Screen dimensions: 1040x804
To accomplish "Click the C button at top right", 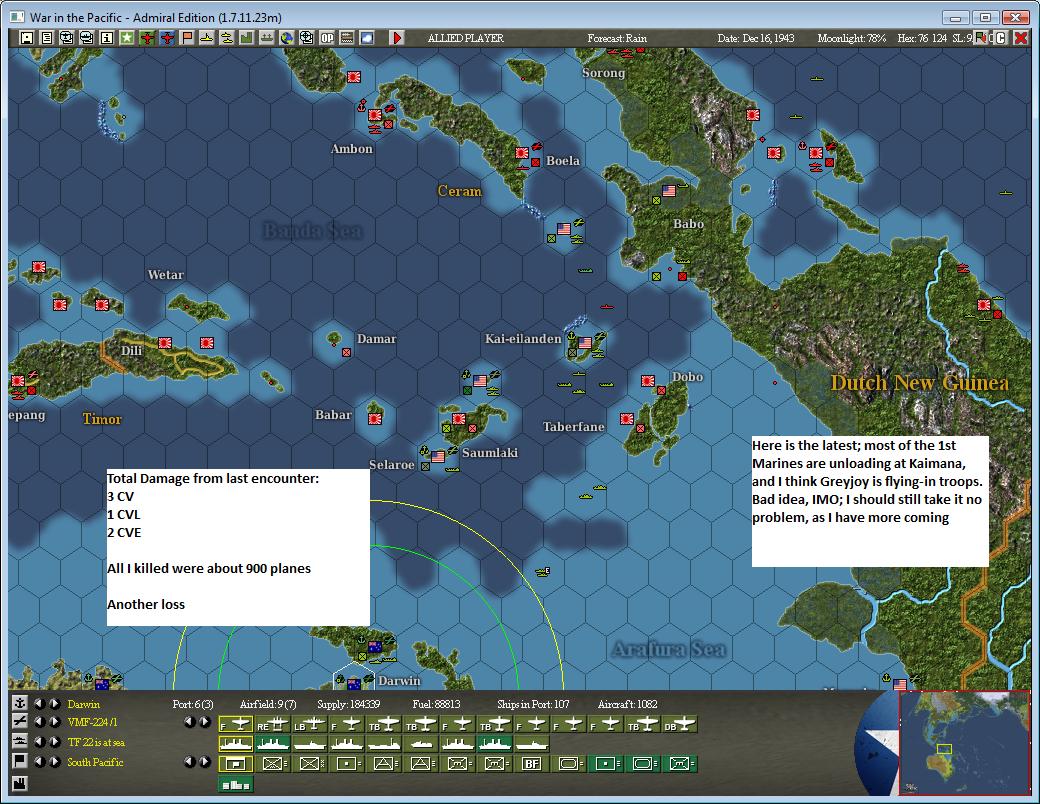I will 1001,38.
